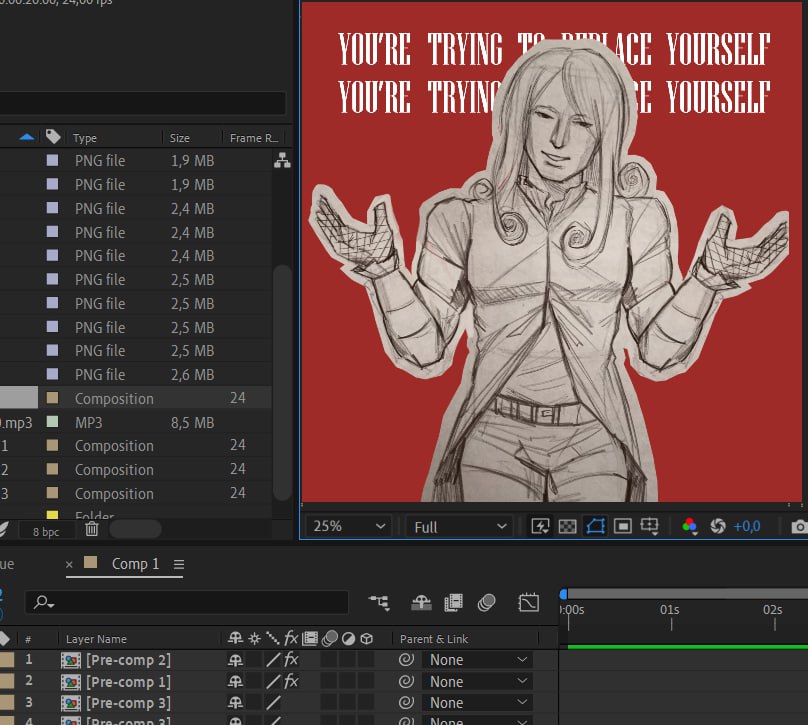This screenshot has height=725, width=808.
Task: Close the Comp 1 timeline tab
Action: point(69,564)
